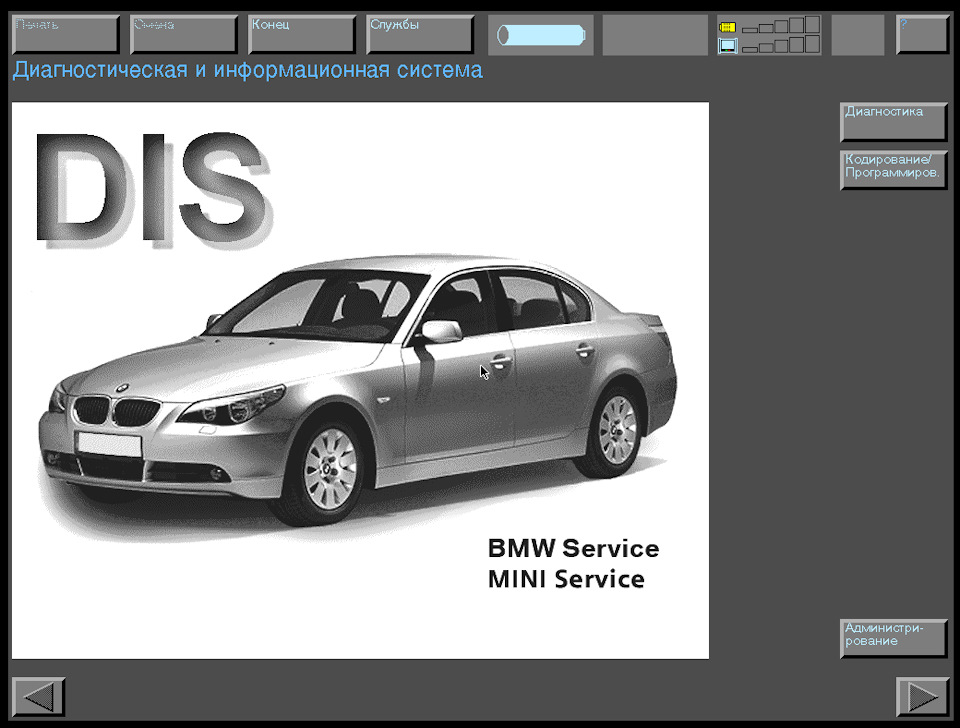Image resolution: width=960 pixels, height=728 pixels.
Task: Click the 'Диагностическая и информационная система' heading
Action: [247, 70]
